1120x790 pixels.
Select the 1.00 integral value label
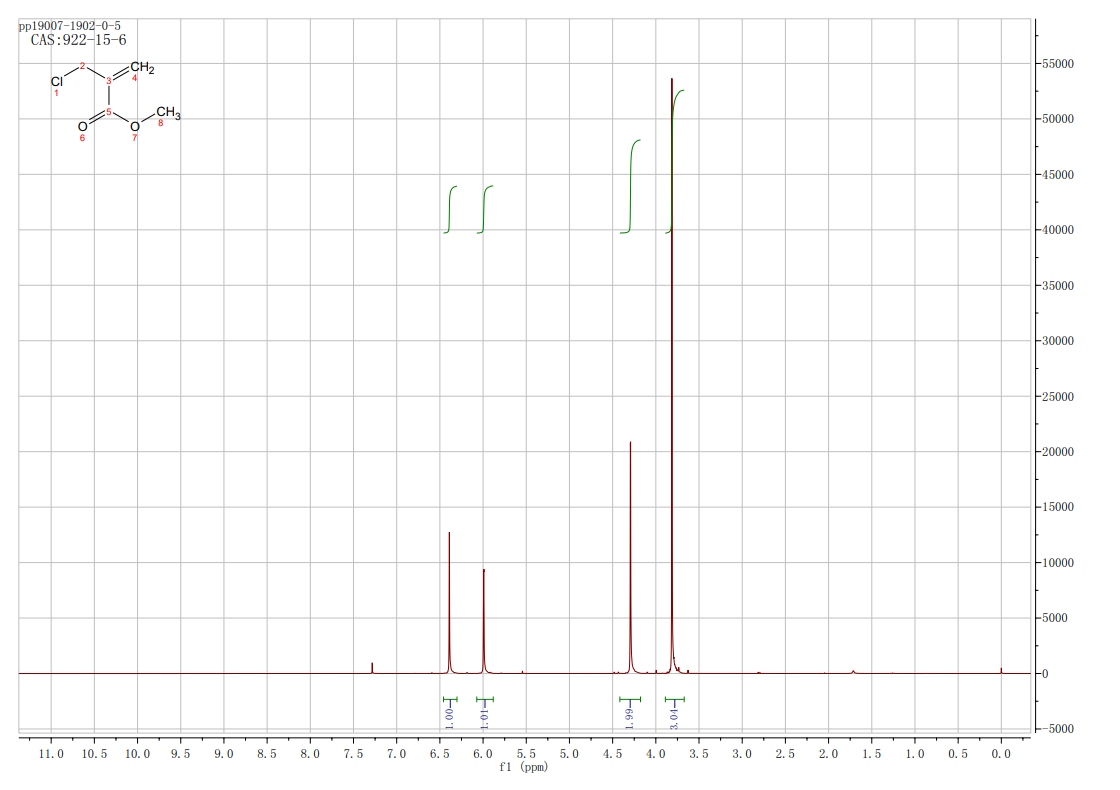[449, 716]
